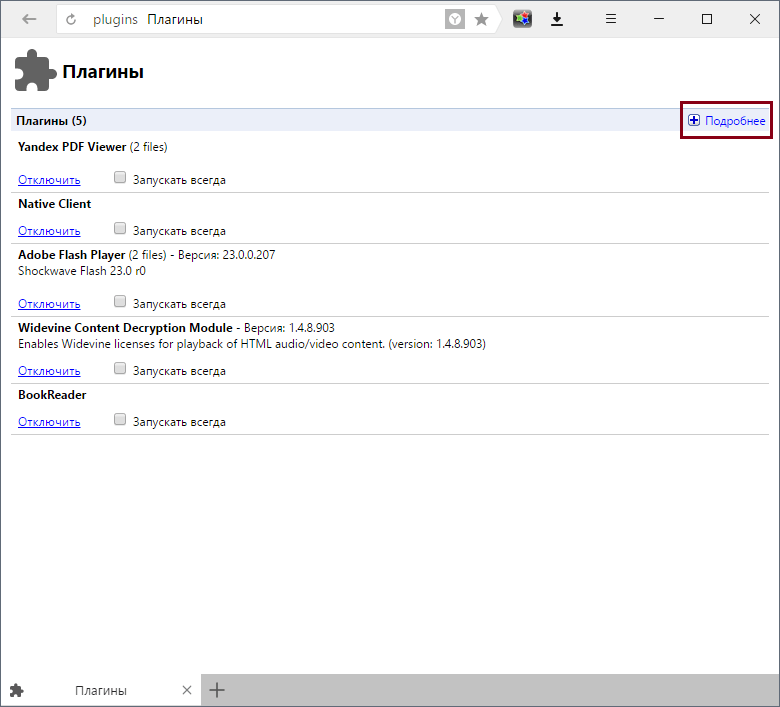Click the Yandex PDF Viewer name
Image resolution: width=780 pixels, height=707 pixels.
point(72,147)
